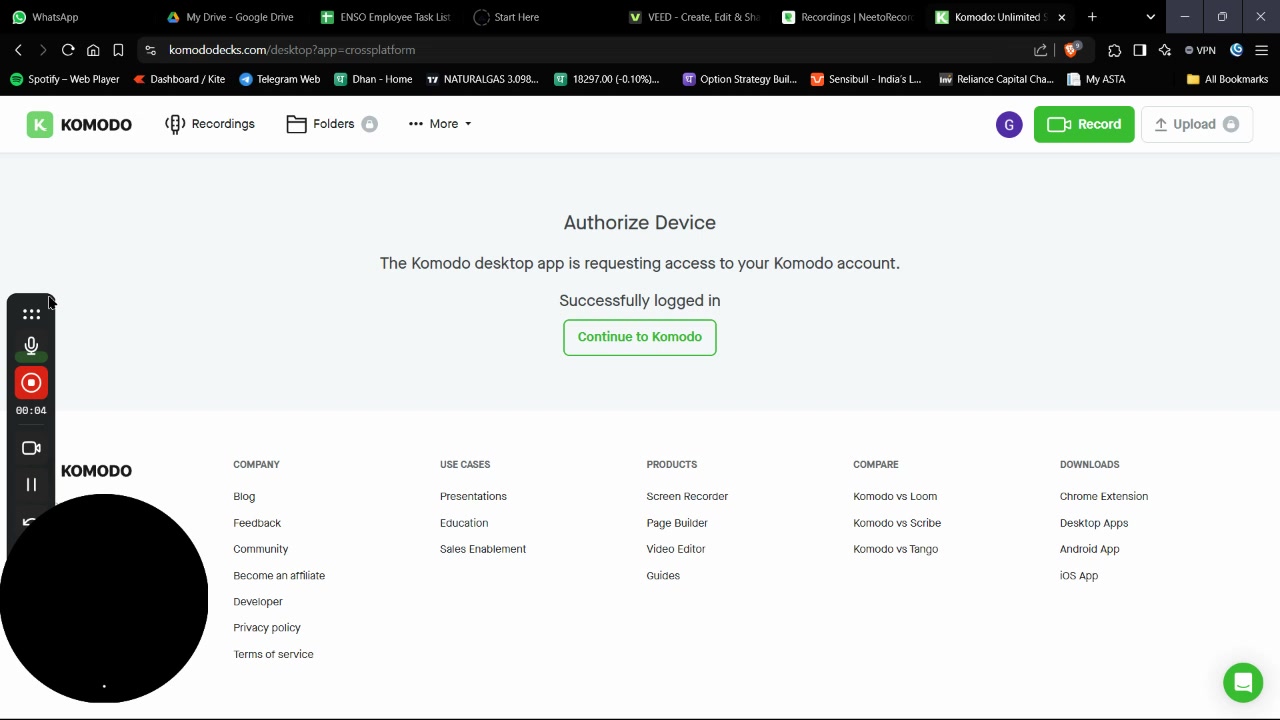The height and width of the screenshot is (720, 1280).
Task: Switch to Recordings NeetoRecord tab
Action: [847, 17]
